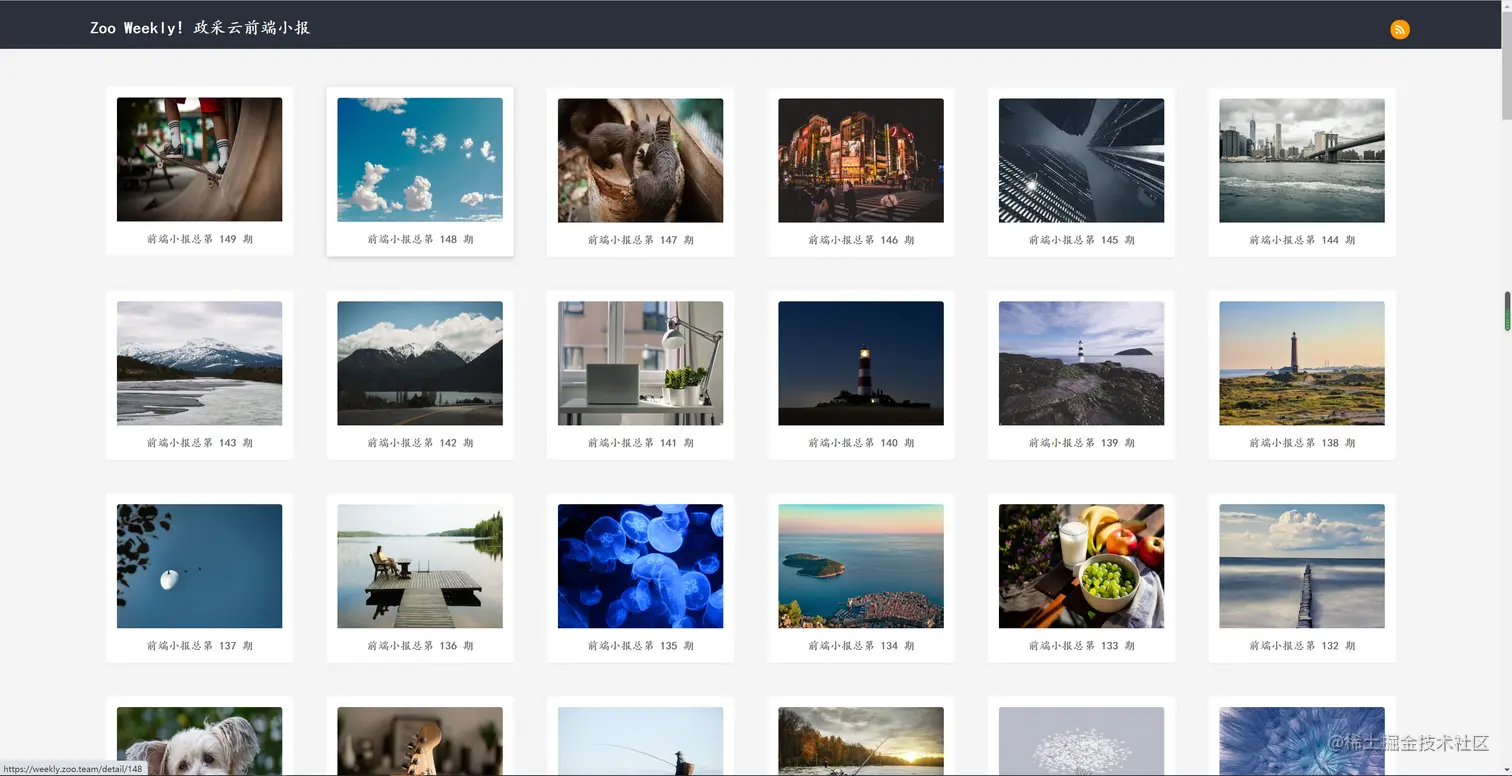Open the rocky coast lighthouse thumbnail, issue 139

click(x=1081, y=363)
